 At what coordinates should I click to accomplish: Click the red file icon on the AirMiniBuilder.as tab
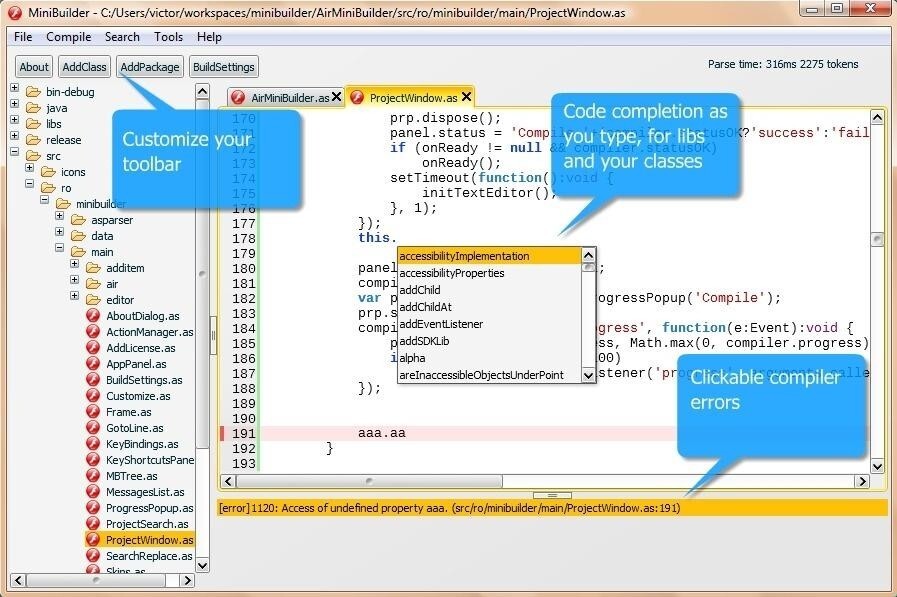[x=240, y=97]
